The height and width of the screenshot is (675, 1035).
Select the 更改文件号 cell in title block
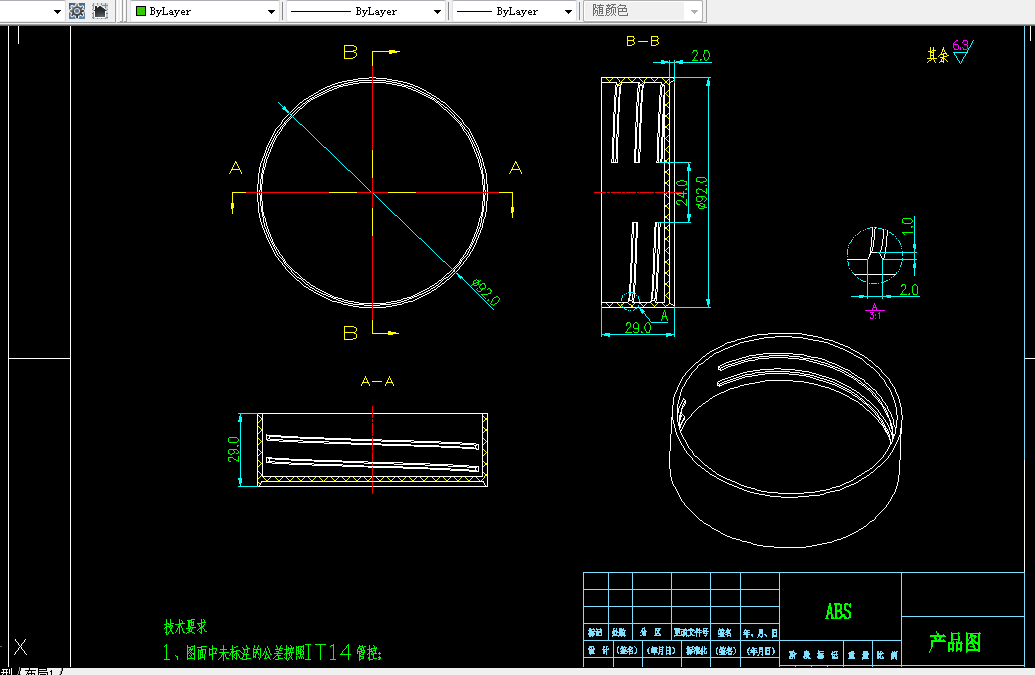click(x=691, y=632)
